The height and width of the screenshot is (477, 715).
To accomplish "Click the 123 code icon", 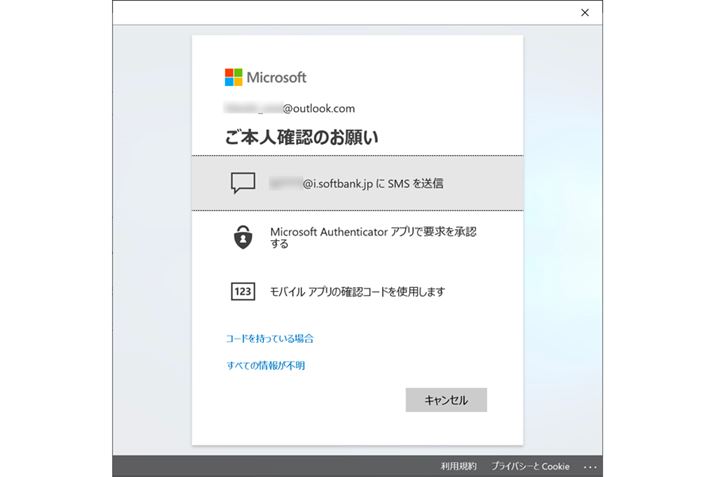I will tap(243, 291).
